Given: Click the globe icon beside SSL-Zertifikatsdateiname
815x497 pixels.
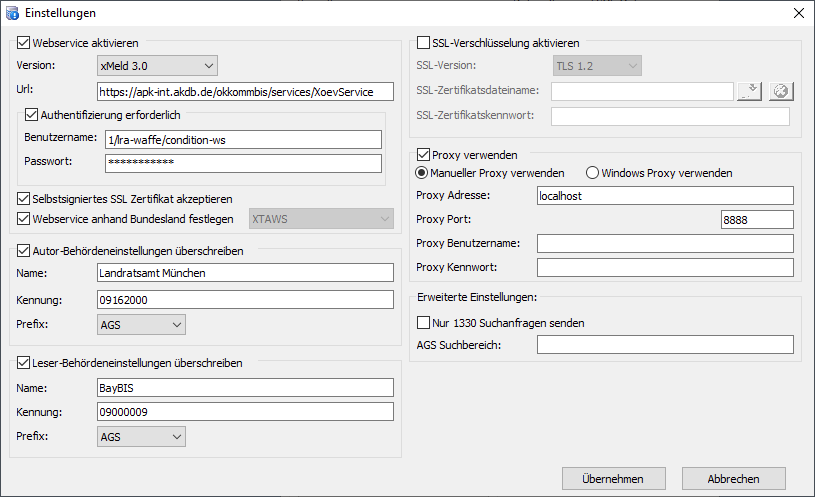Looking at the screenshot, I should [781, 92].
